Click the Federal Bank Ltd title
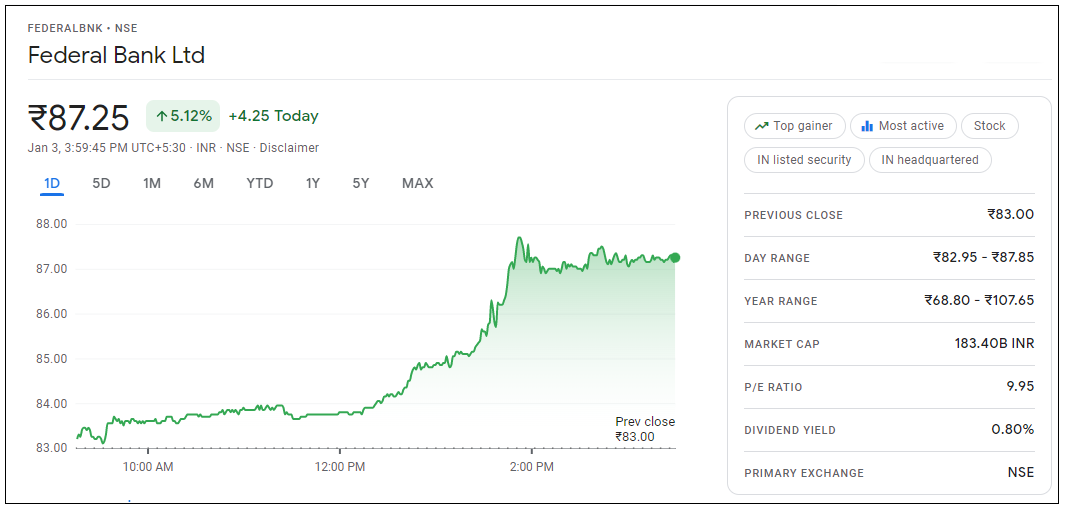 116,55
